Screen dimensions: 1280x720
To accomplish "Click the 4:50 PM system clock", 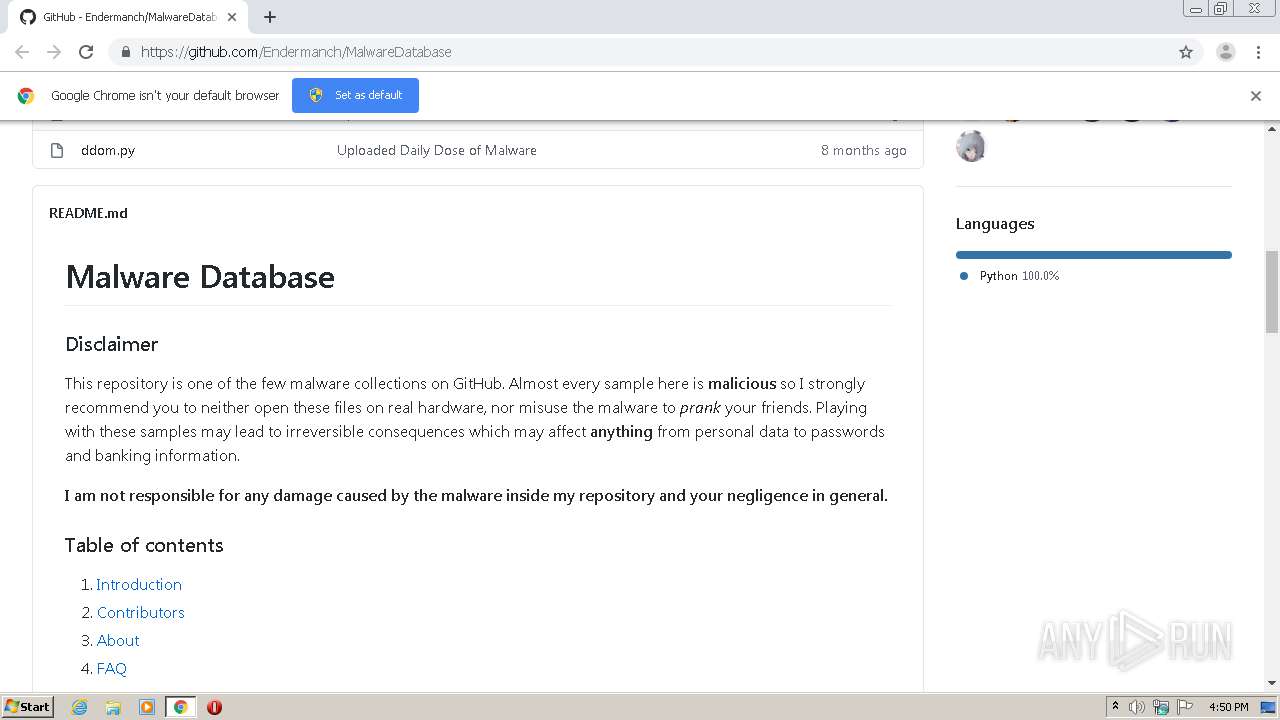I will pos(1228,707).
